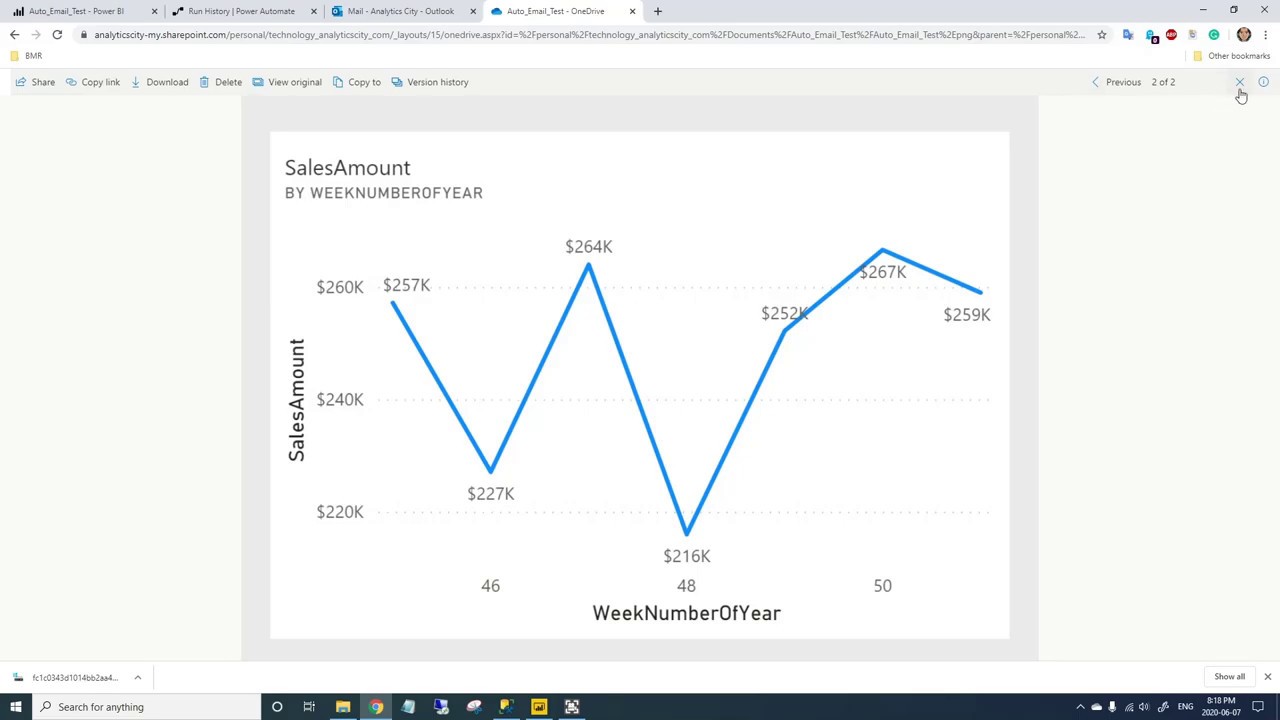Choose Copy to in the toolbar
This screenshot has width=1280, height=720.
357,82
